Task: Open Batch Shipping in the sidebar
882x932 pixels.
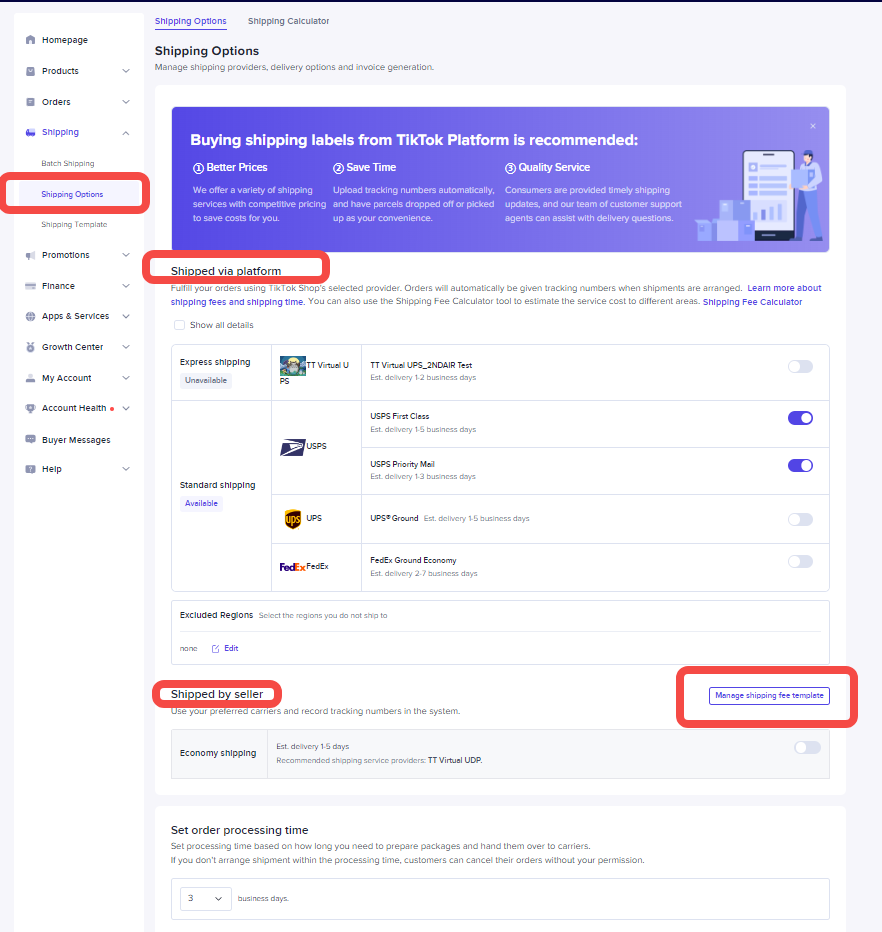Action: (68, 163)
